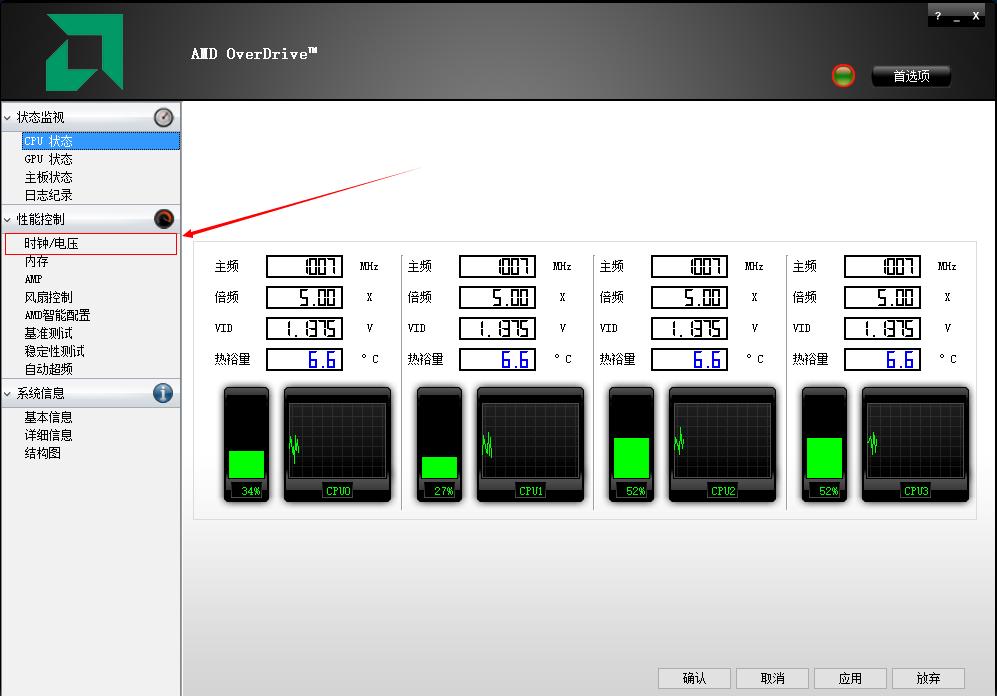Click the AMD emblem icon on the 性能控制 header
Screen dimensions: 997x696
[163, 219]
